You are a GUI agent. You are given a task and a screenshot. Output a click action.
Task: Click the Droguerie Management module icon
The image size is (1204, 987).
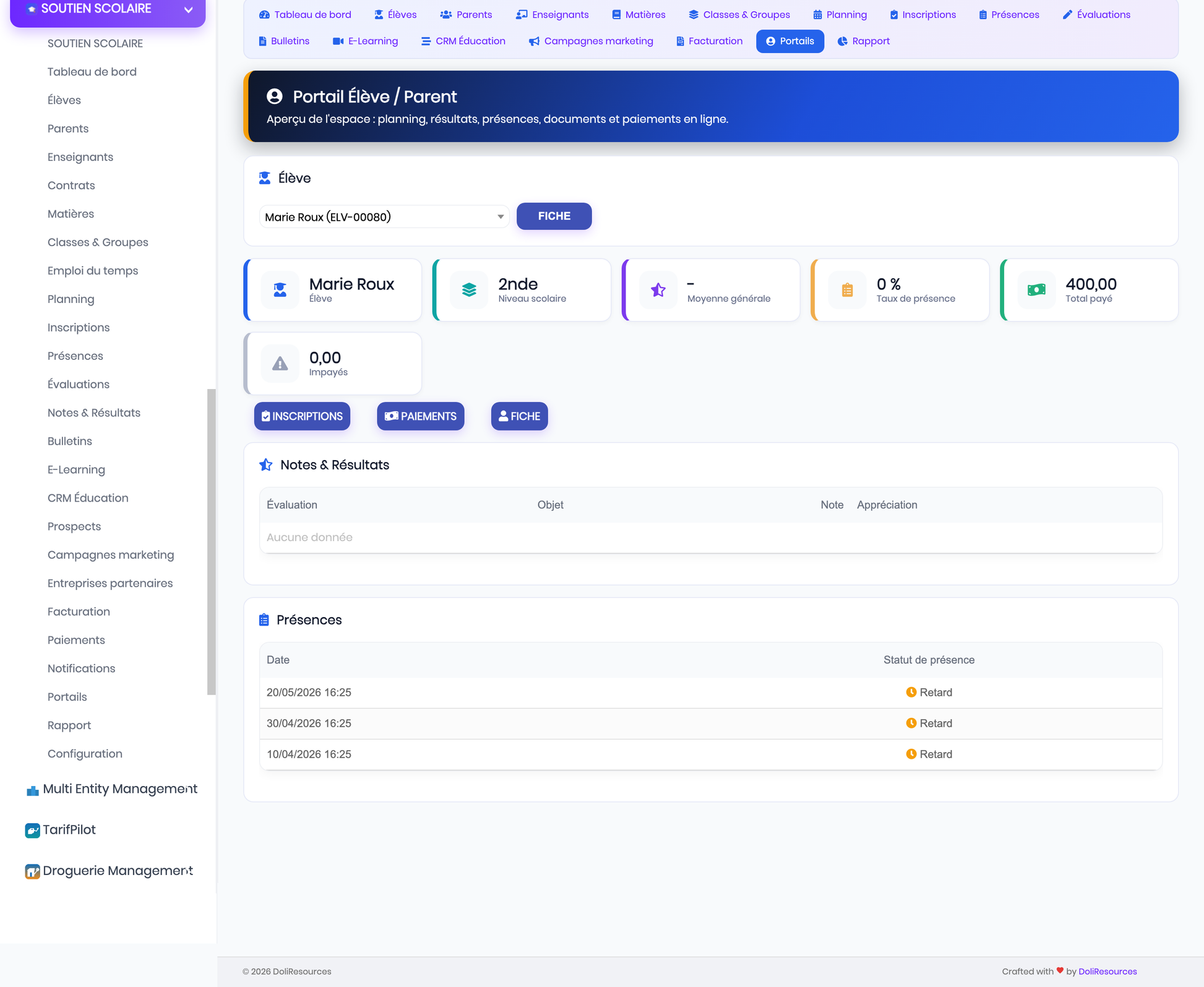tap(32, 871)
